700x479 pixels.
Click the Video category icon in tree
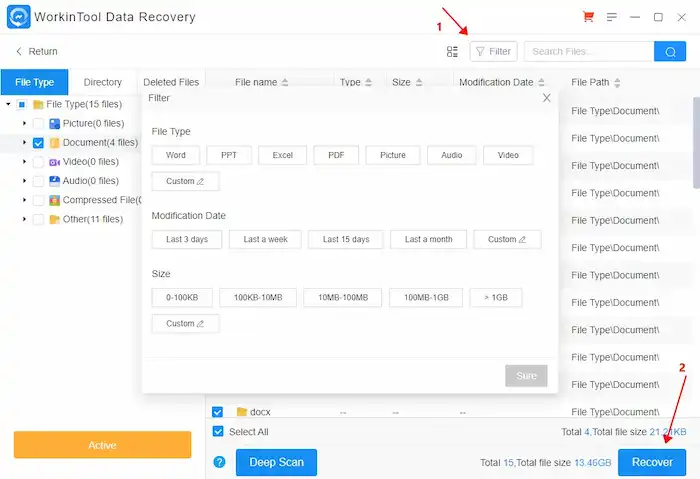tap(54, 162)
